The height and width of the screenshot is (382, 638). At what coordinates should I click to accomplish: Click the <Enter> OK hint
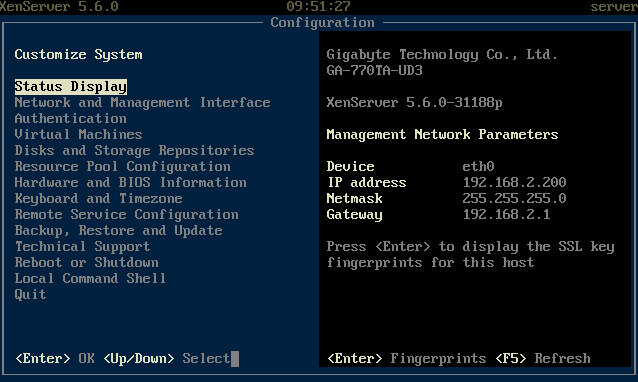coord(55,358)
